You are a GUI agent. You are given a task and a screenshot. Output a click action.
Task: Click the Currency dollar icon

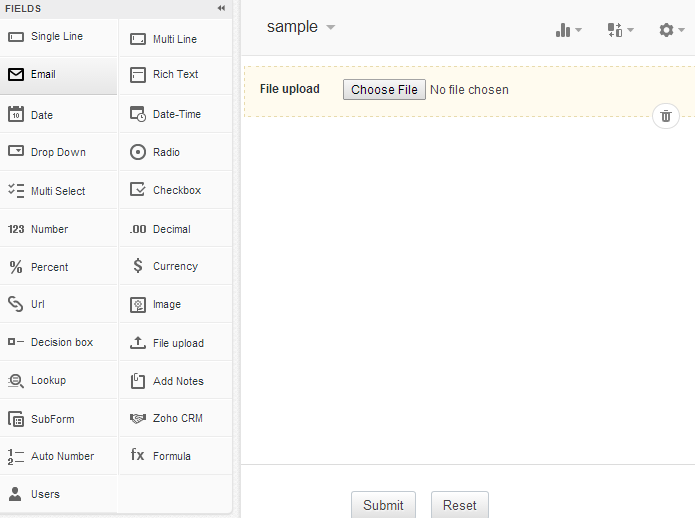pos(138,266)
